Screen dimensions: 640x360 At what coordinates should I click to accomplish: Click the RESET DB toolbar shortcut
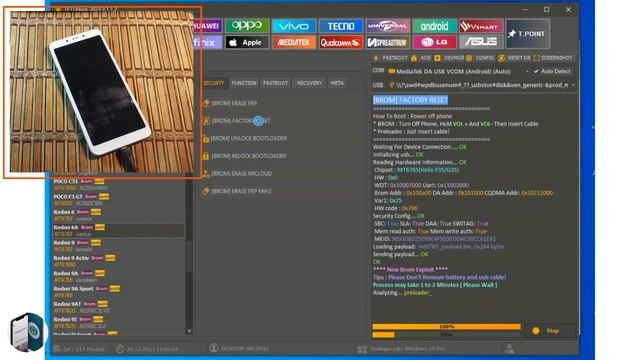click(x=514, y=58)
